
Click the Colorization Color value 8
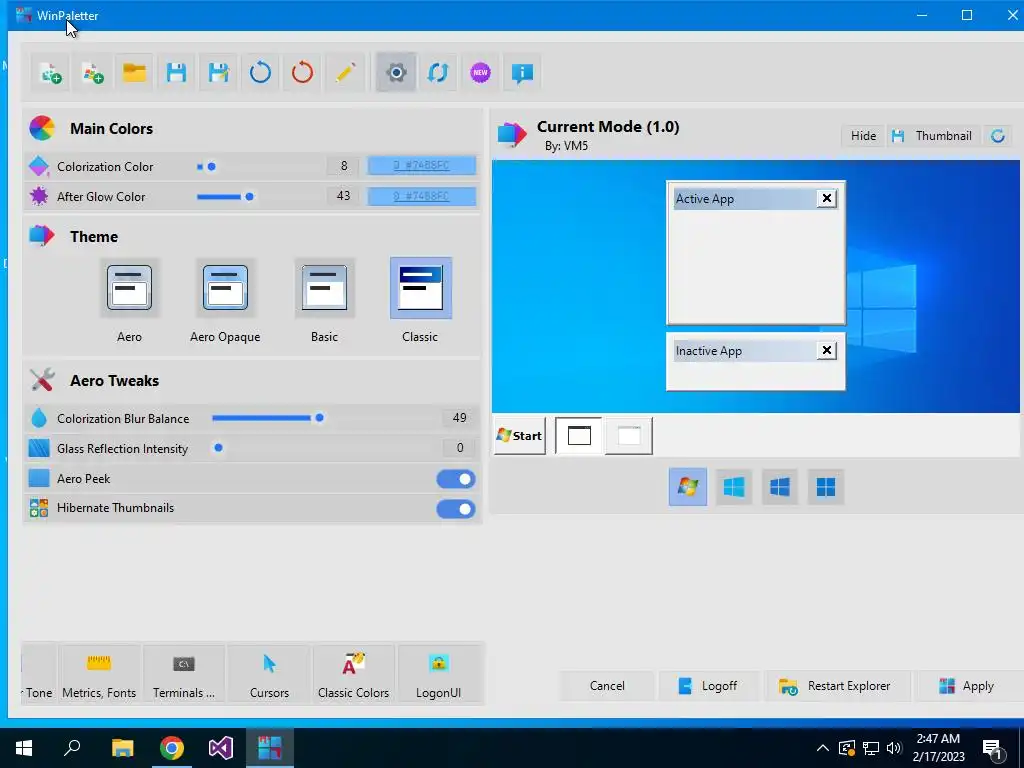click(x=344, y=166)
